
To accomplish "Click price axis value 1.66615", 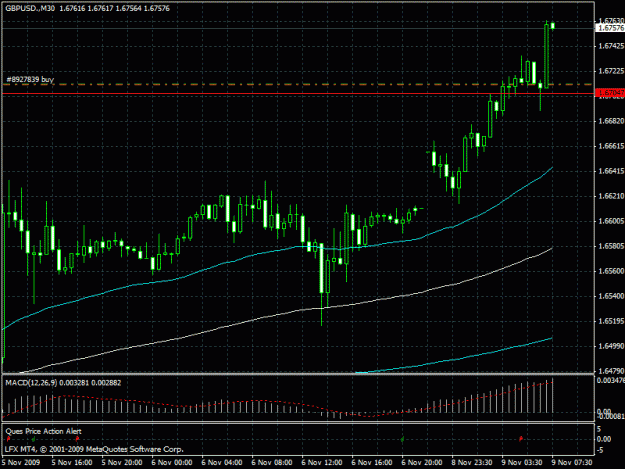I will (x=611, y=146).
